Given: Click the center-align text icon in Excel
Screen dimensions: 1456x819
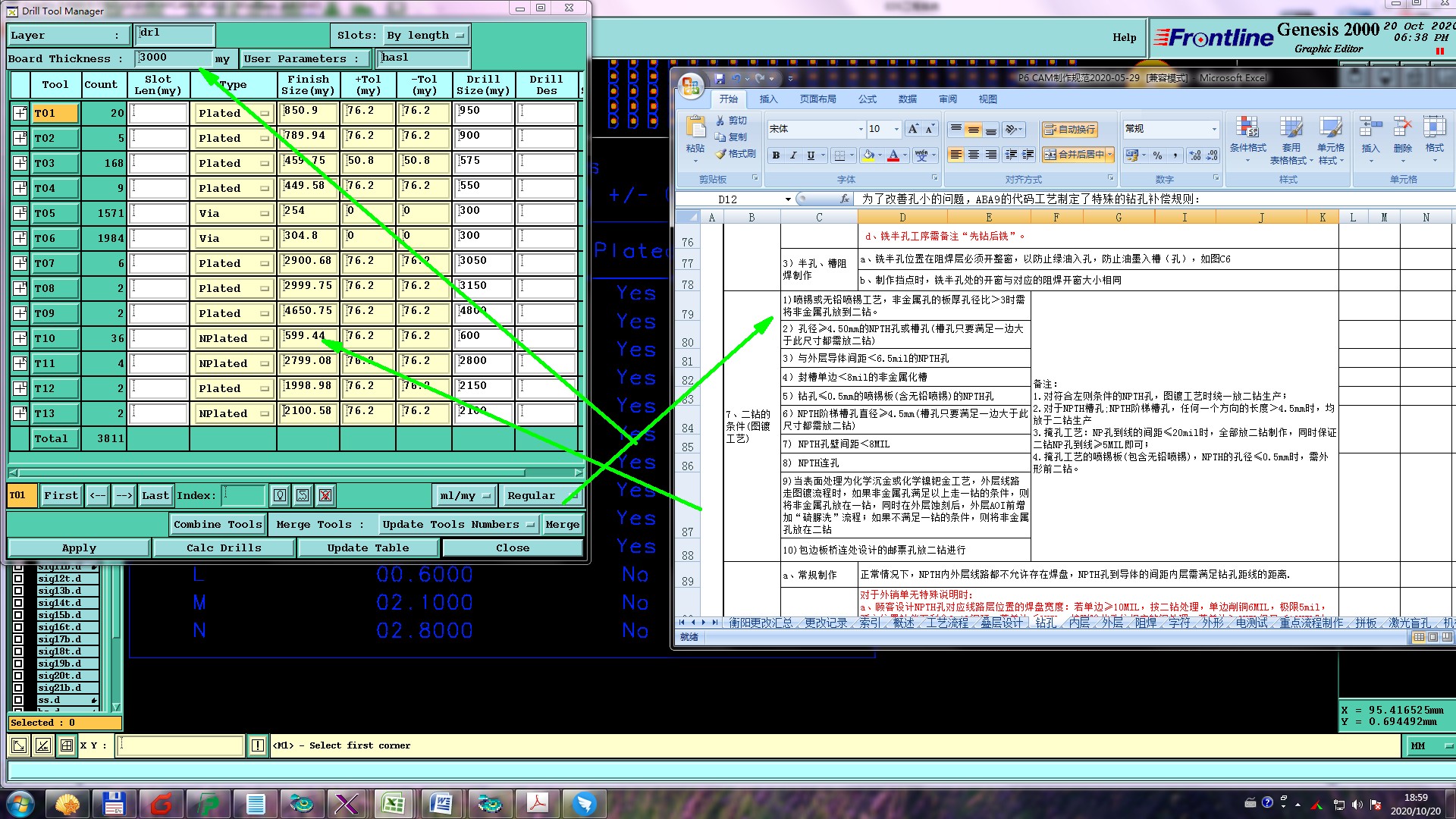Looking at the screenshot, I should 973,155.
